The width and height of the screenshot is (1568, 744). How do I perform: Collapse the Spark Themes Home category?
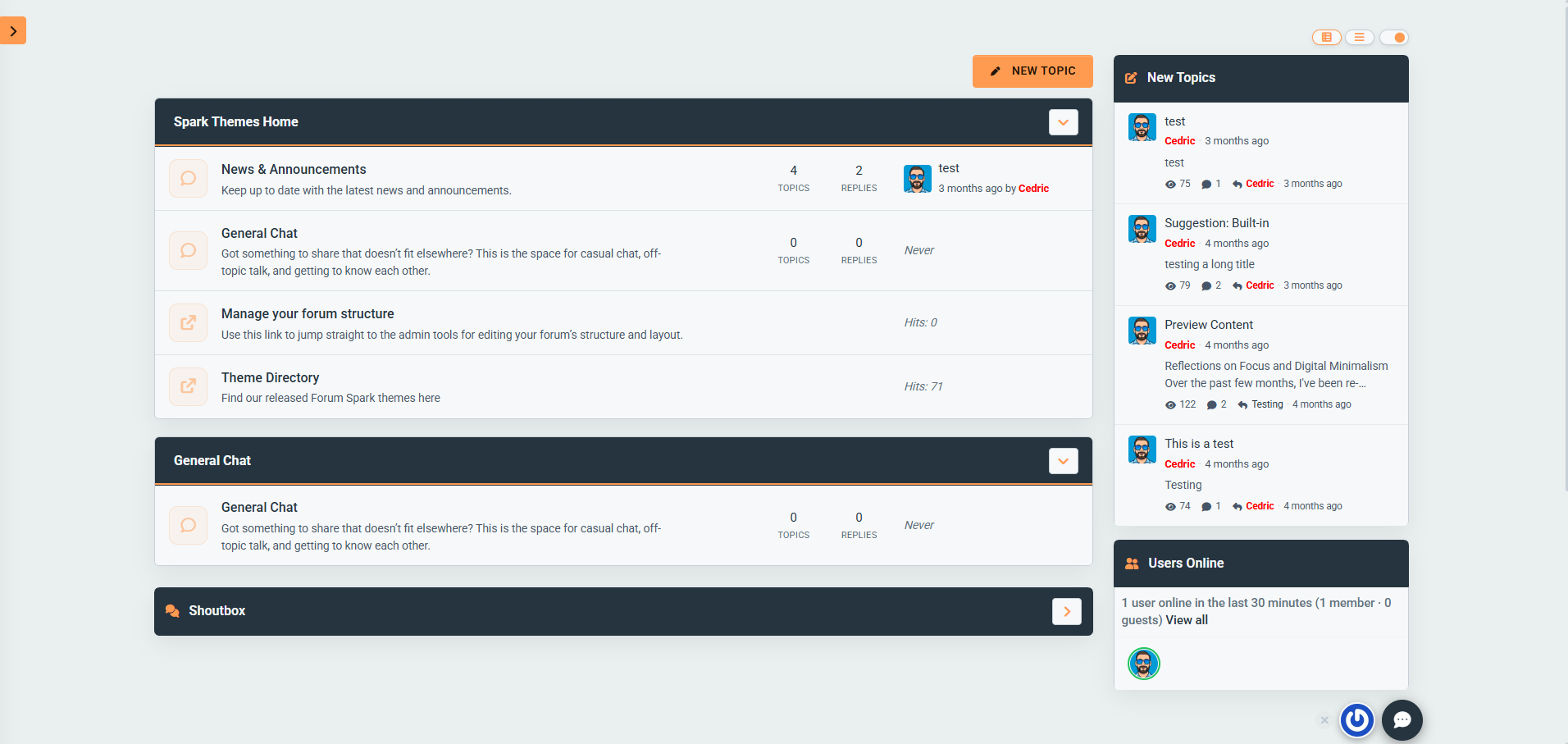pyautogui.click(x=1063, y=122)
